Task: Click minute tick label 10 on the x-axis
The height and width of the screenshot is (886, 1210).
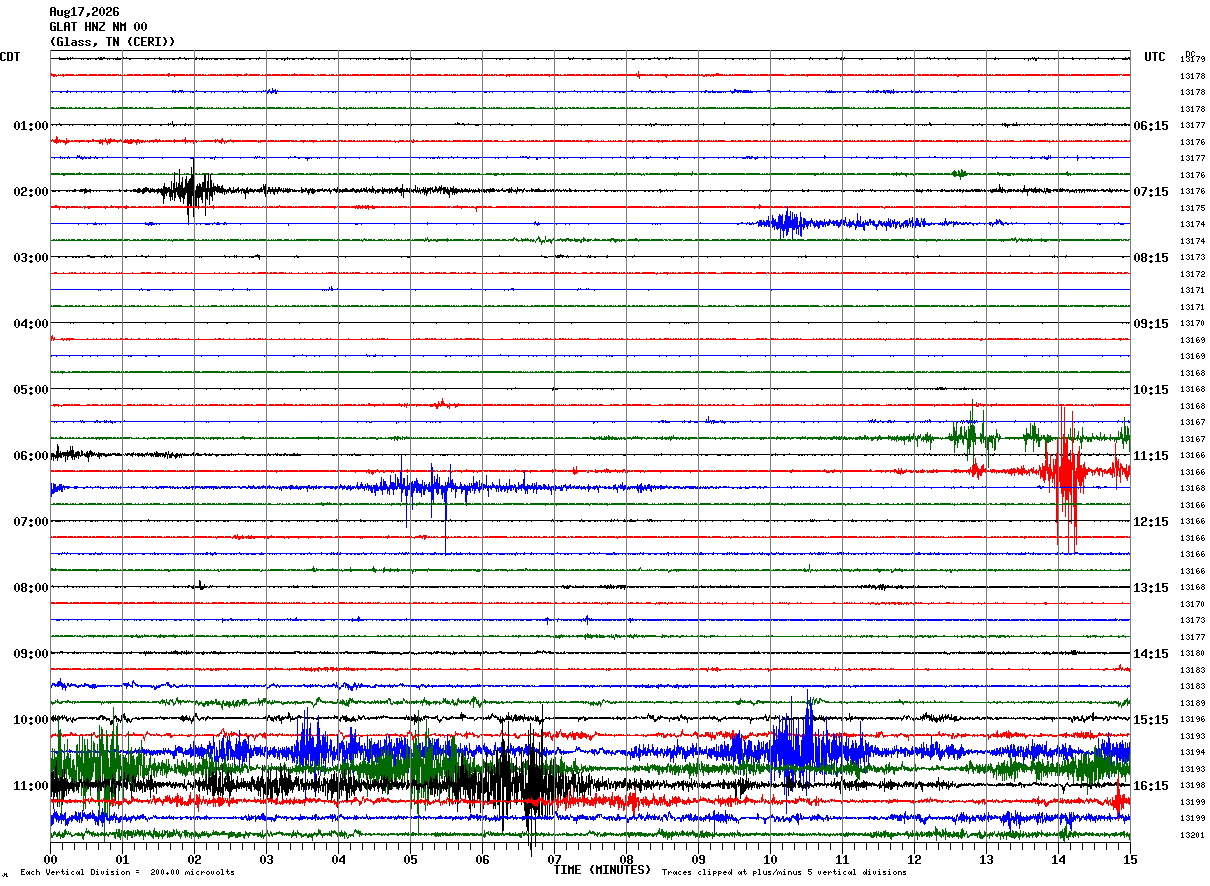Action: (770, 859)
